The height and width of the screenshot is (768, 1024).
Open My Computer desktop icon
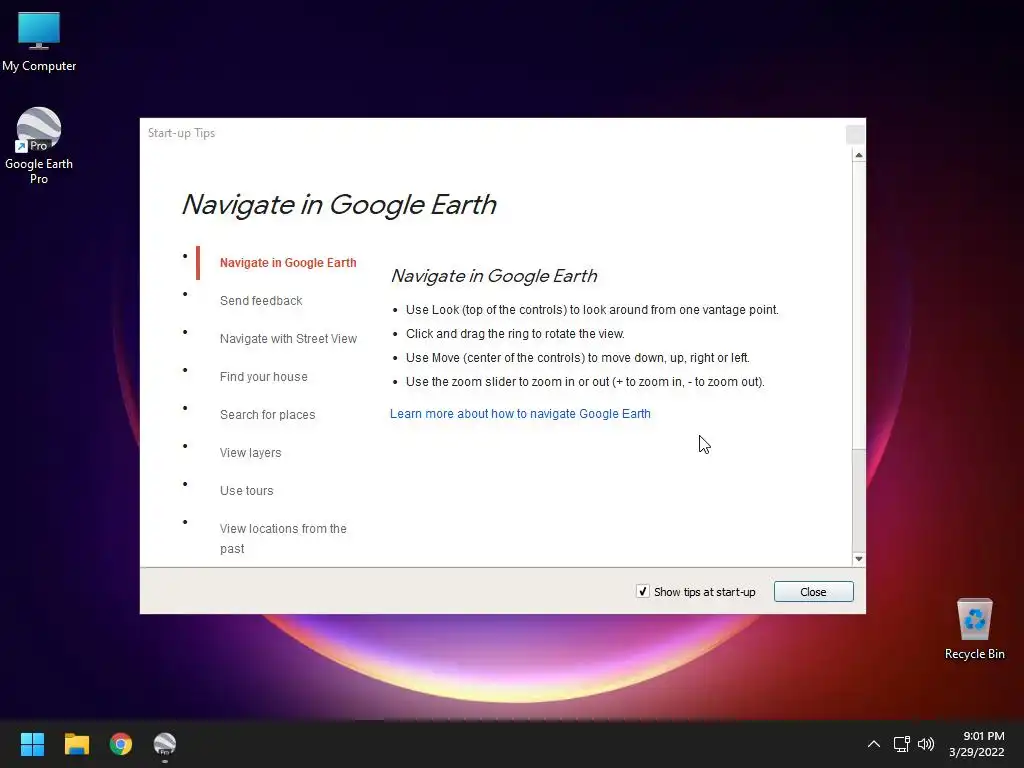[39, 41]
